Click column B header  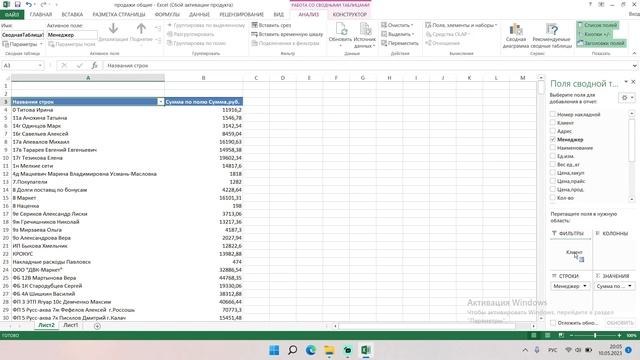[x=203, y=78]
